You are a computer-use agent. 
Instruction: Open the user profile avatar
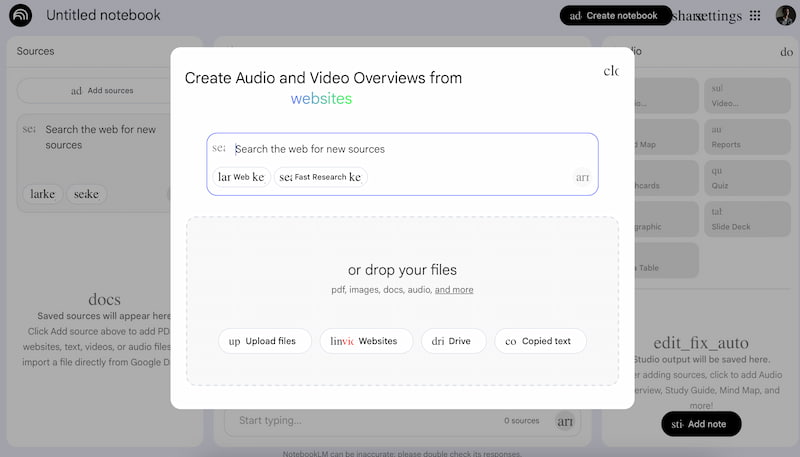click(x=785, y=16)
